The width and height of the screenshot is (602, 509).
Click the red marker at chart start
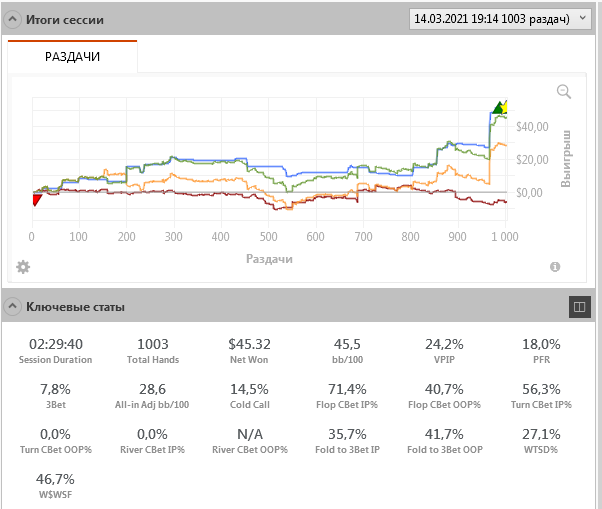tap(36, 200)
